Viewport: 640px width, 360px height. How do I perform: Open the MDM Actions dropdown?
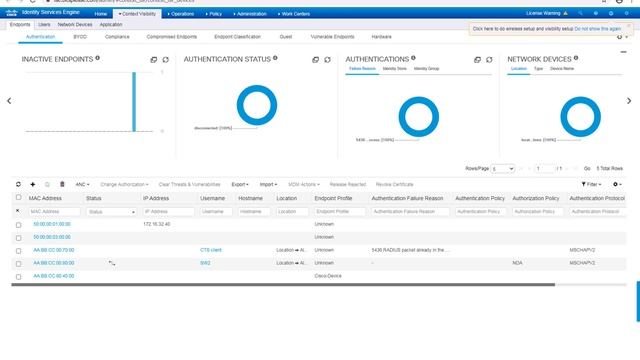point(304,184)
